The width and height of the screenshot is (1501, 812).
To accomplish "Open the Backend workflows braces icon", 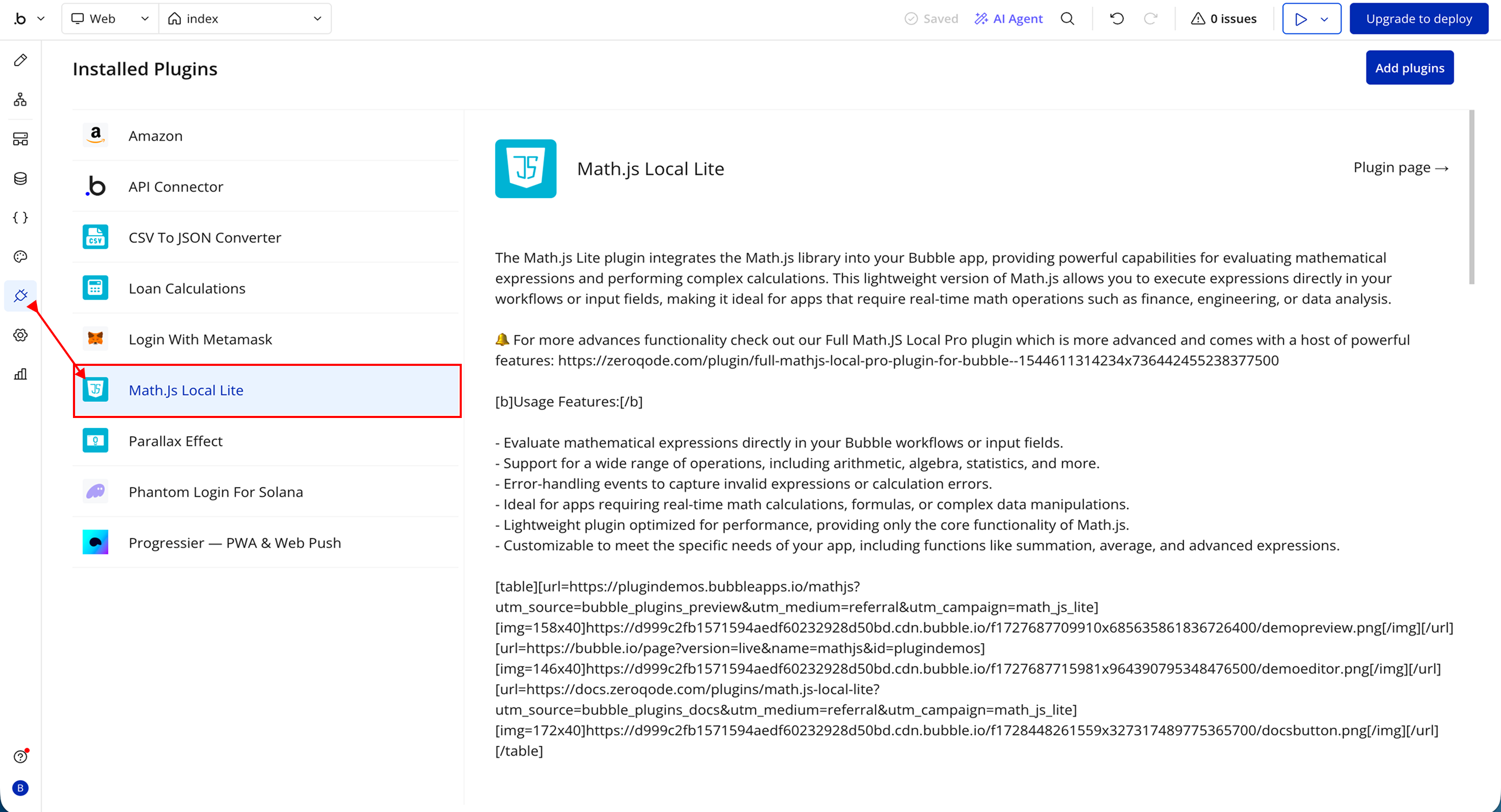I will click(x=20, y=217).
